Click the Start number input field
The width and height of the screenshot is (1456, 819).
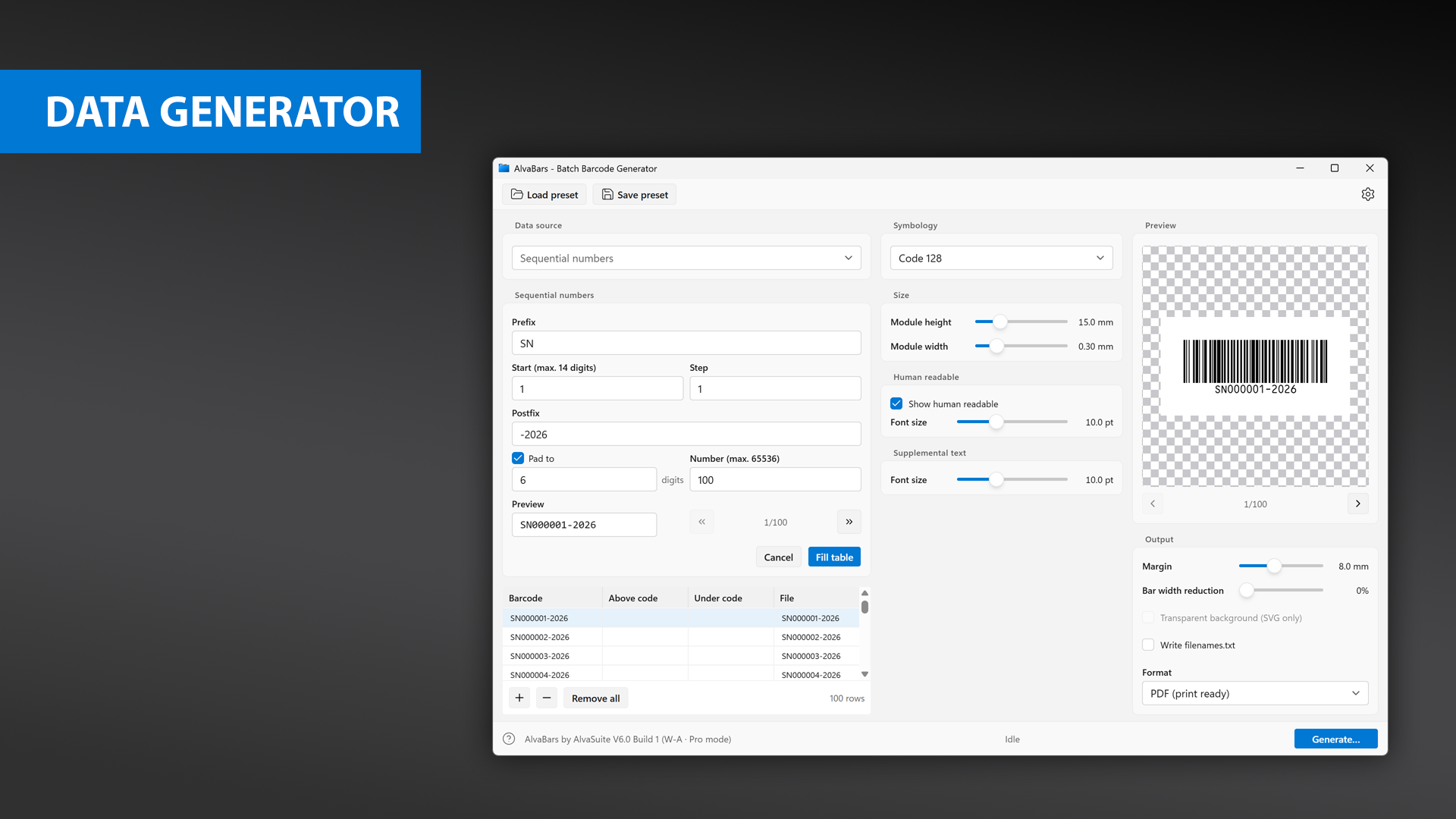point(598,389)
